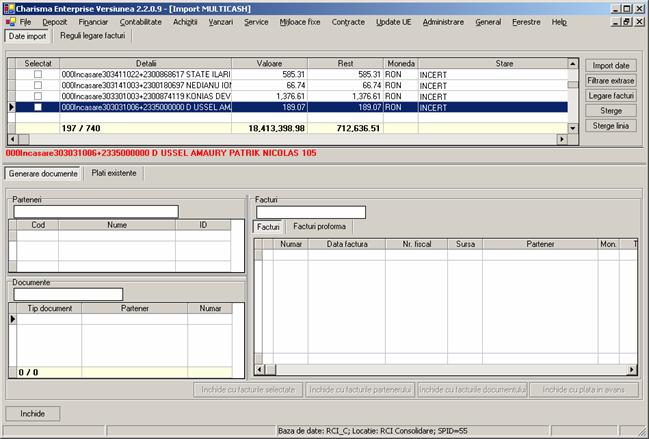649x439 pixels.
Task: Click left scroll arrow under Facturi grid
Action: [259, 371]
